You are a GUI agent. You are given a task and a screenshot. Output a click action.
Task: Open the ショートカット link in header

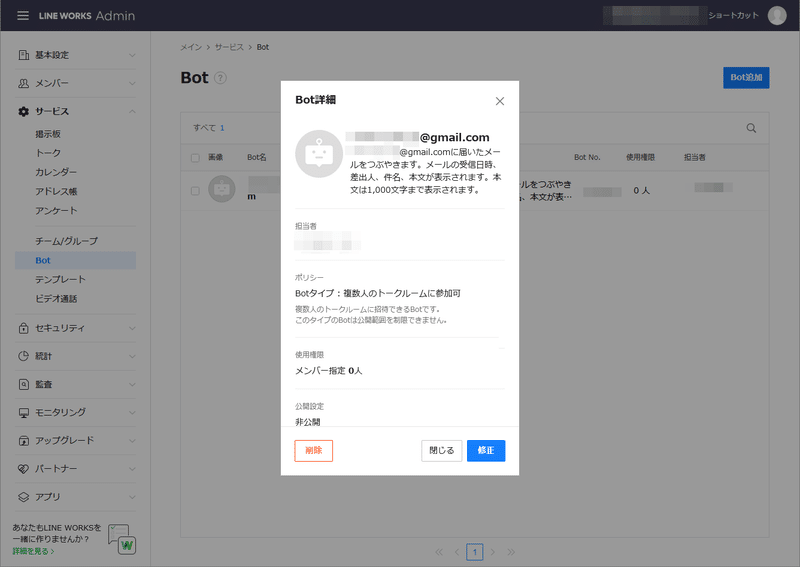733,15
